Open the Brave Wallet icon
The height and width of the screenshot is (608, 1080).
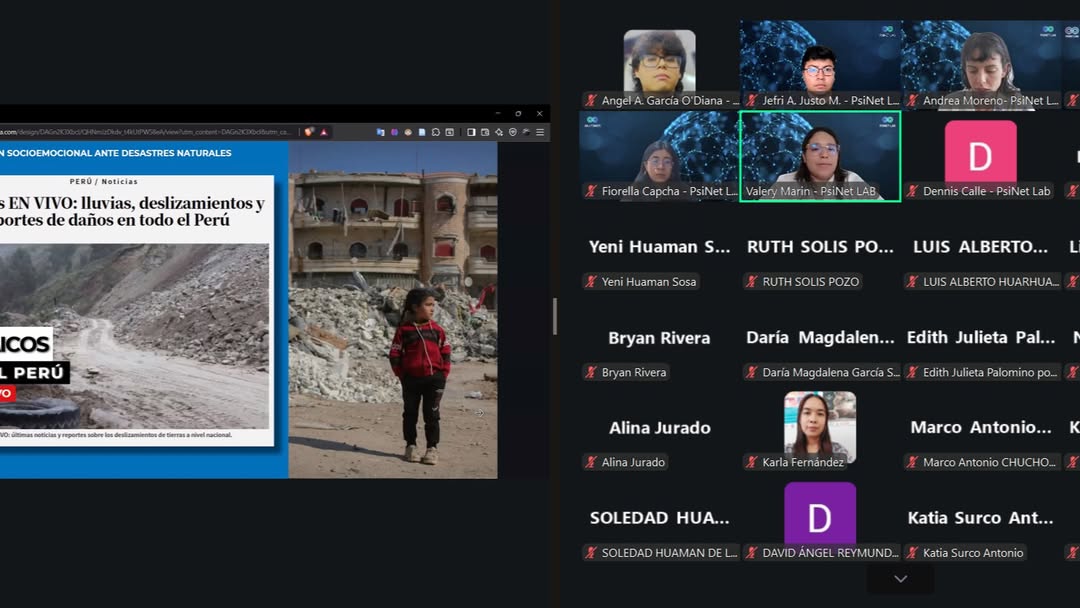pos(485,132)
